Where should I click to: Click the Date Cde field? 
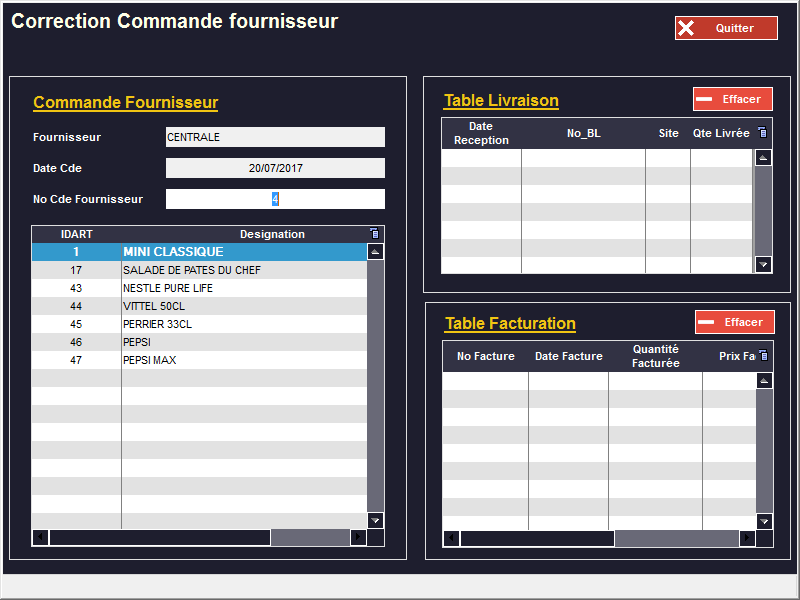point(275,168)
